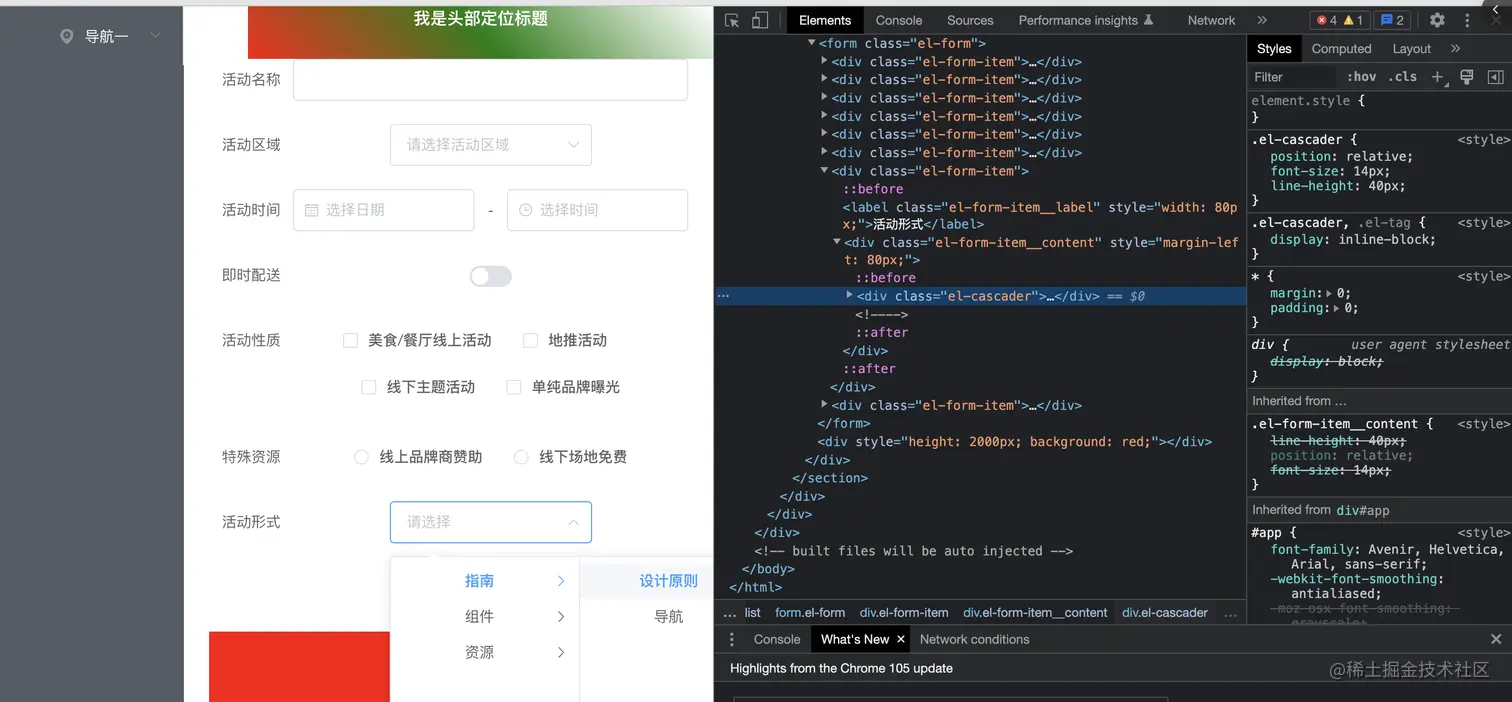This screenshot has width=1512, height=702.
Task: Click div.el-form-item__content breadcrumb
Action: (x=1035, y=613)
